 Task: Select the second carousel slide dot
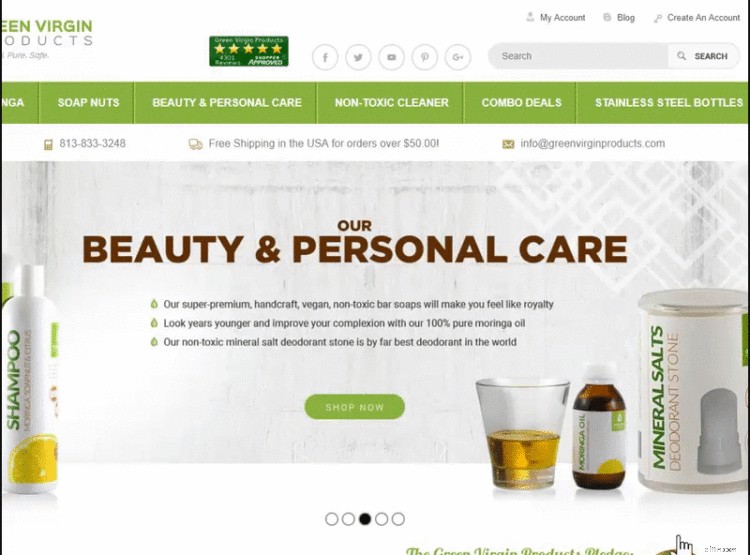[x=348, y=519]
